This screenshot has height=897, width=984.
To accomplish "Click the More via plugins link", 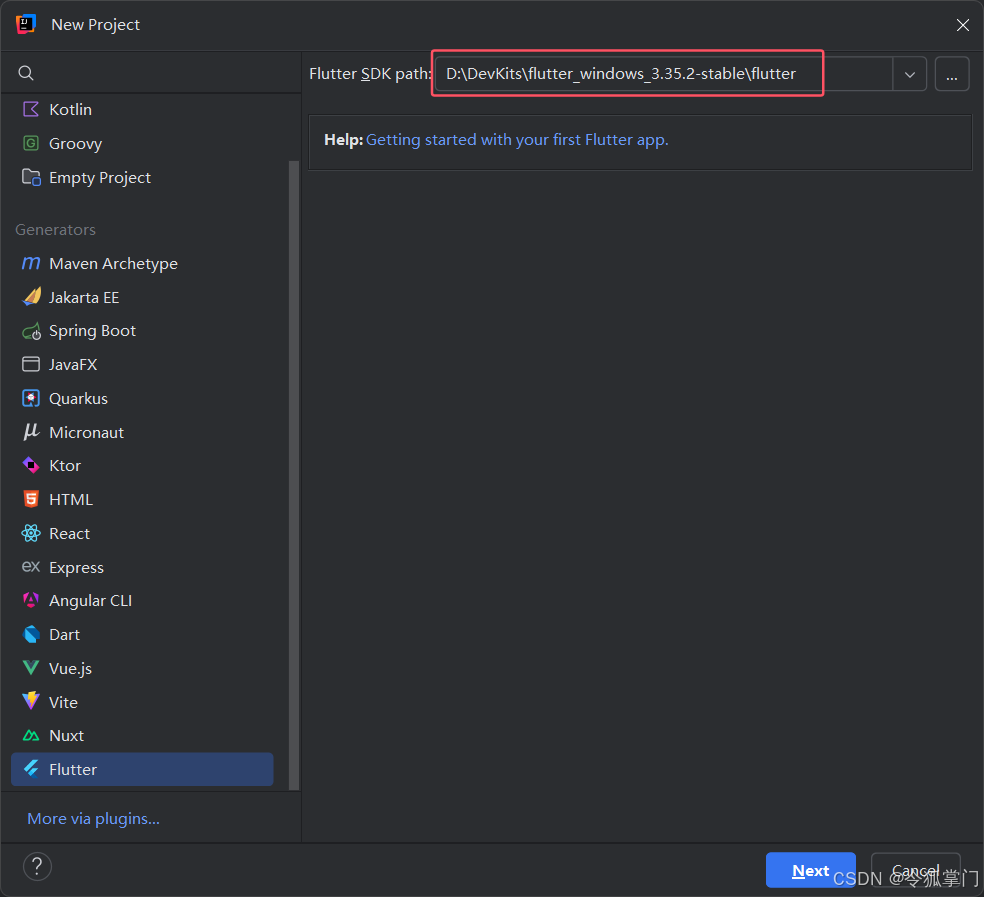I will tap(94, 819).
